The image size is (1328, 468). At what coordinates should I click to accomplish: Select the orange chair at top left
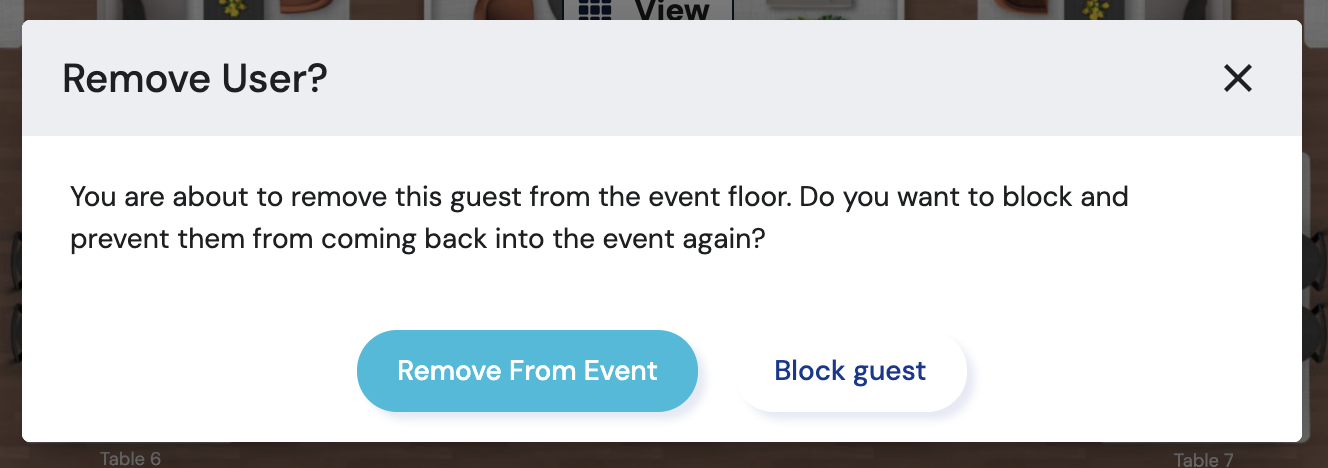(305, 8)
